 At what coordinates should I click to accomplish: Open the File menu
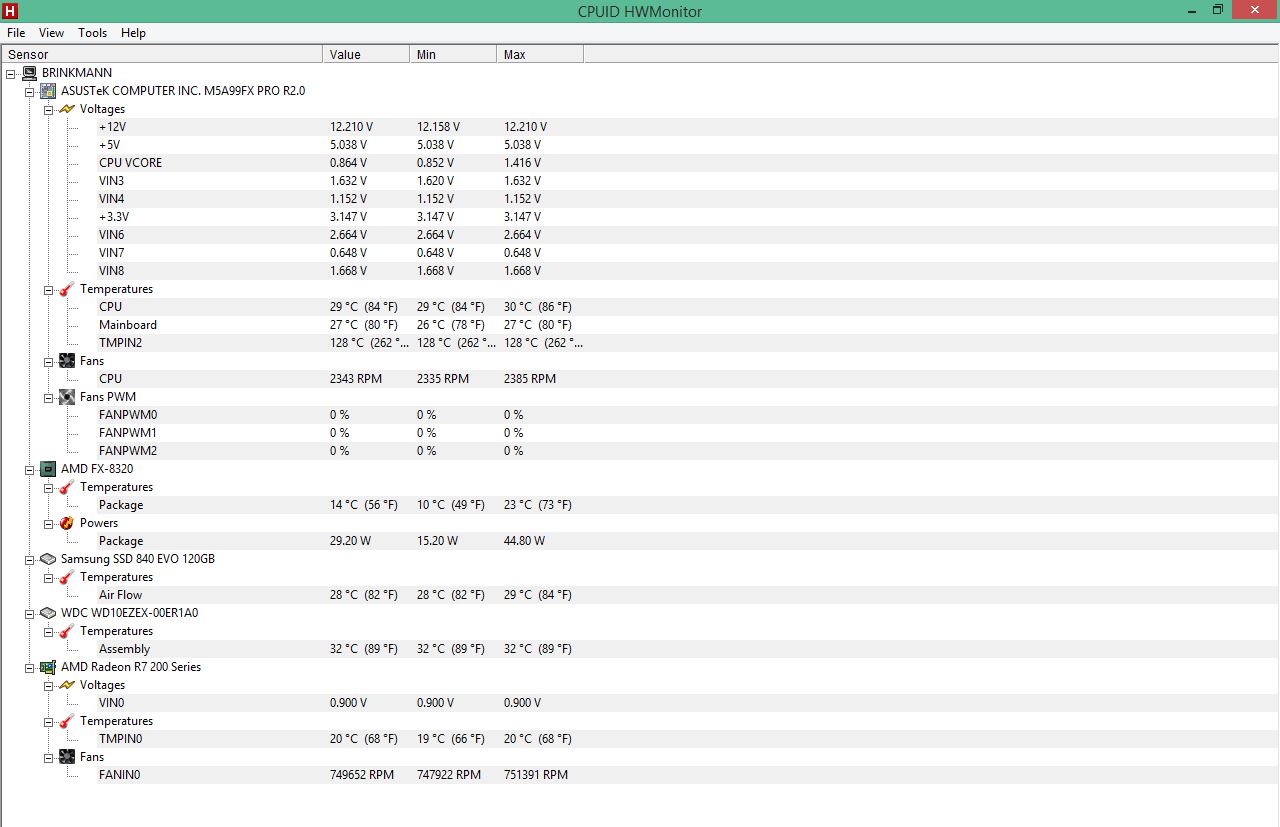(x=16, y=33)
